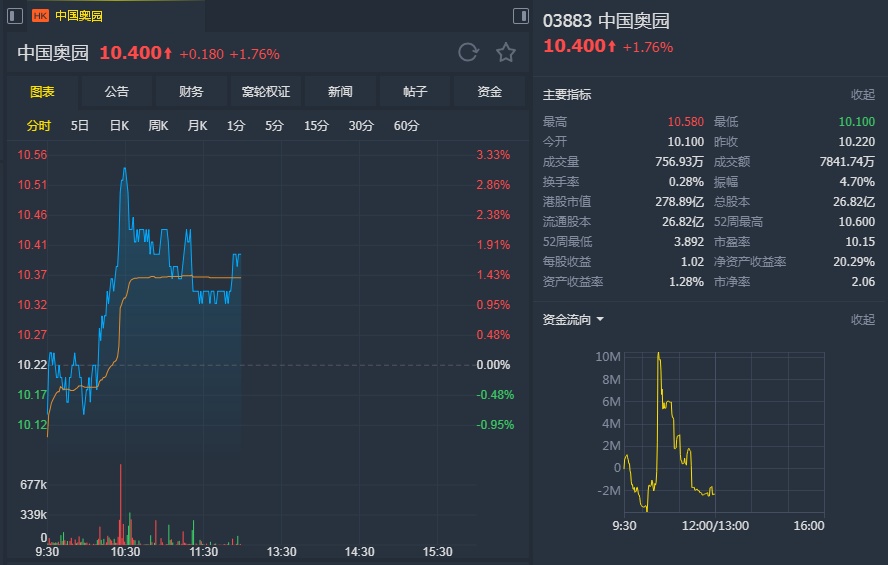Add 中国奥园 to favorites with star
The width and height of the screenshot is (888, 565).
click(x=506, y=53)
